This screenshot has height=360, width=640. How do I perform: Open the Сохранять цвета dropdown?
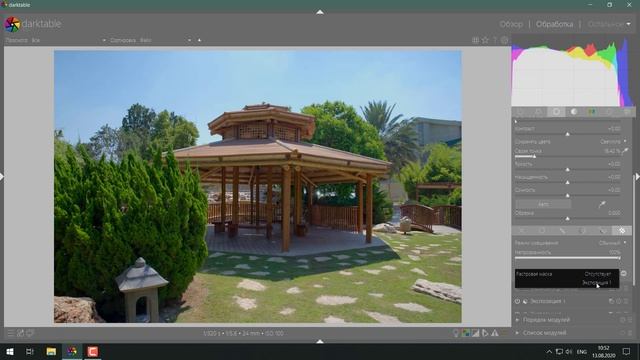click(x=570, y=142)
